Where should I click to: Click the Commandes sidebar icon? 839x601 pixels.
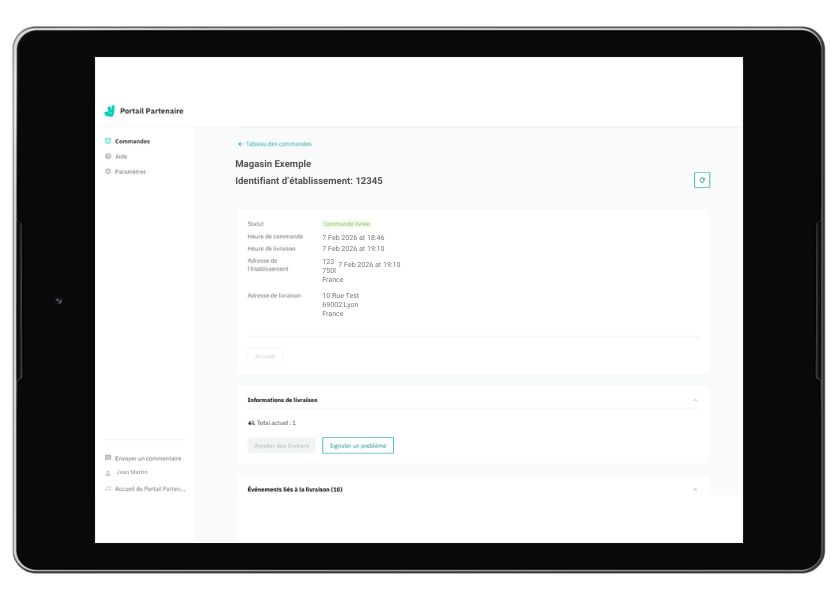pyautogui.click(x=108, y=141)
